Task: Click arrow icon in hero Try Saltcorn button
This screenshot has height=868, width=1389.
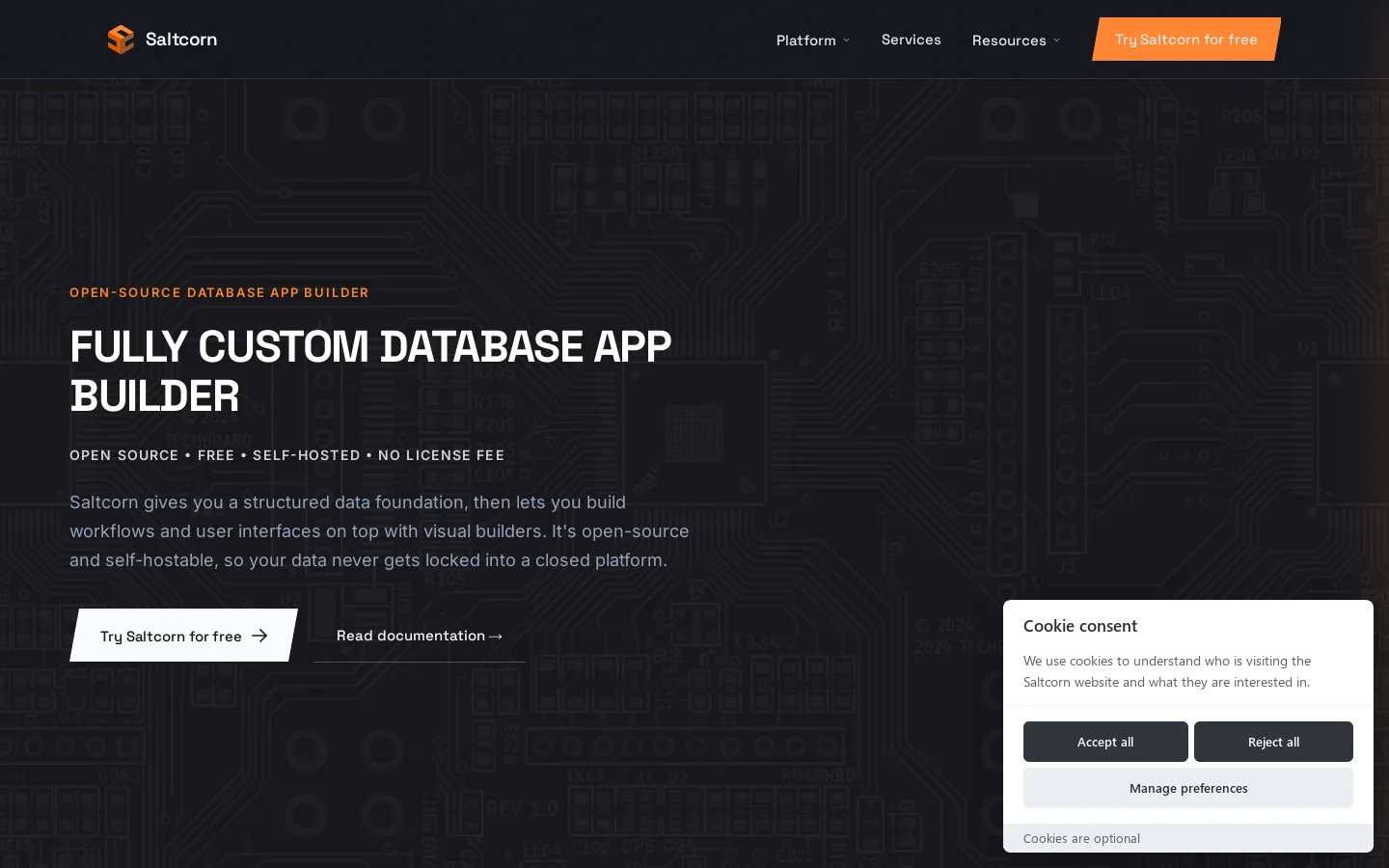Action: pyautogui.click(x=259, y=636)
